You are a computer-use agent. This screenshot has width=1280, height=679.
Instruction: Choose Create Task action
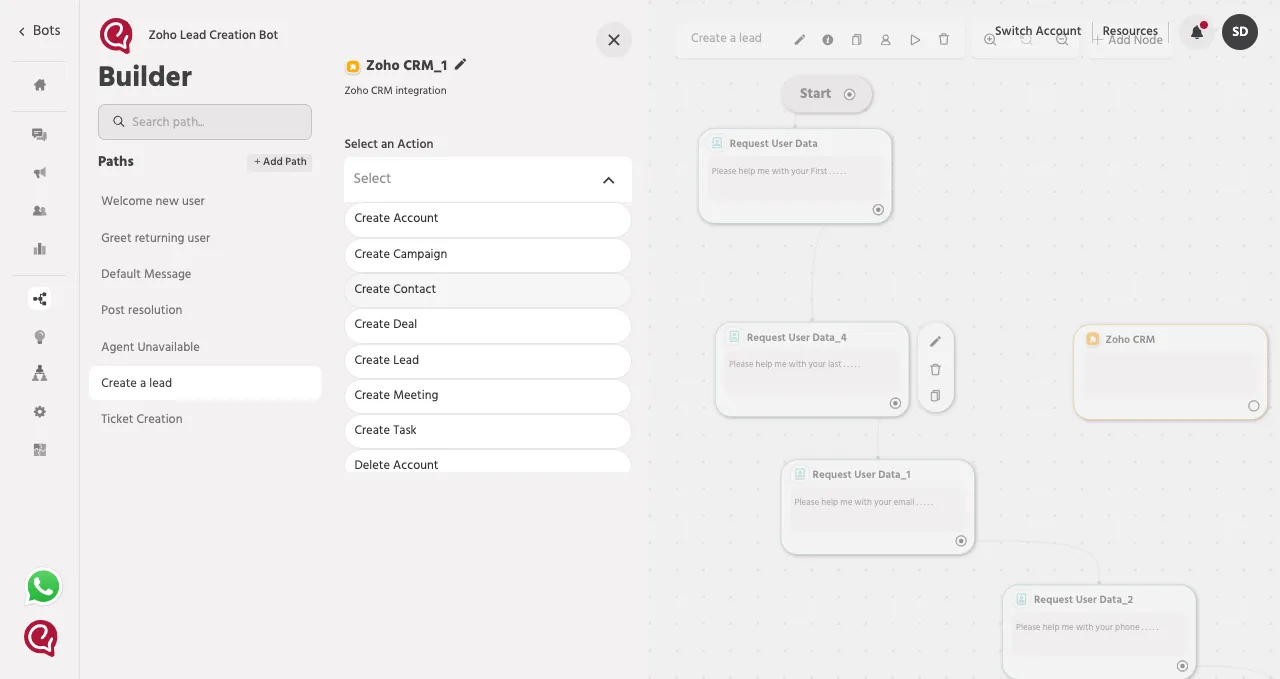[488, 431]
